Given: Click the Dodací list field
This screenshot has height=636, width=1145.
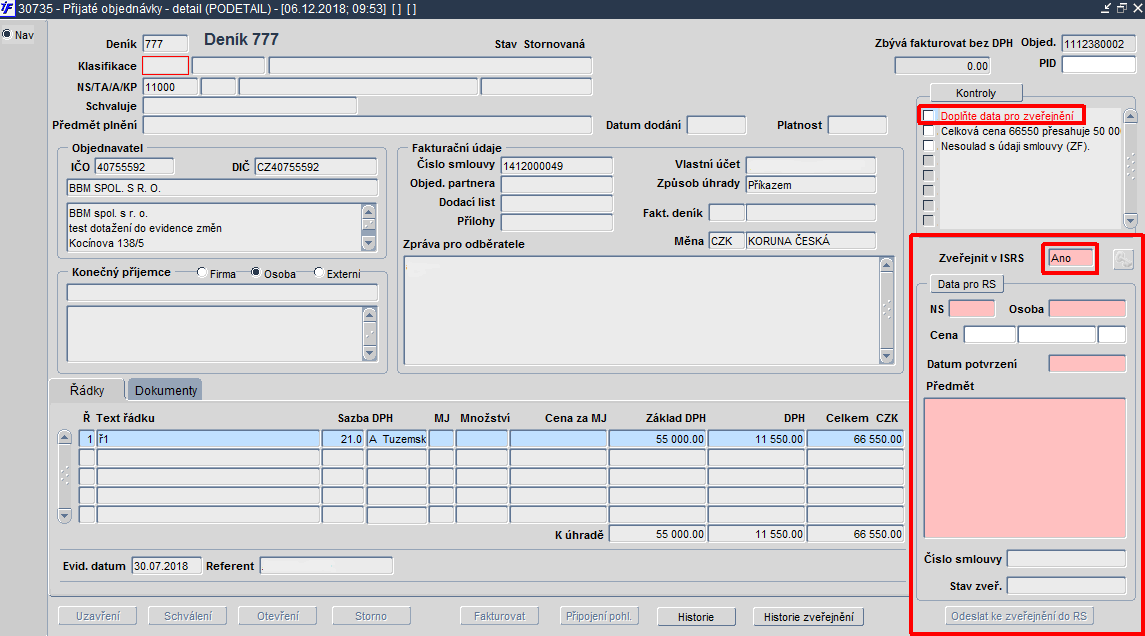Looking at the screenshot, I should pos(556,203).
